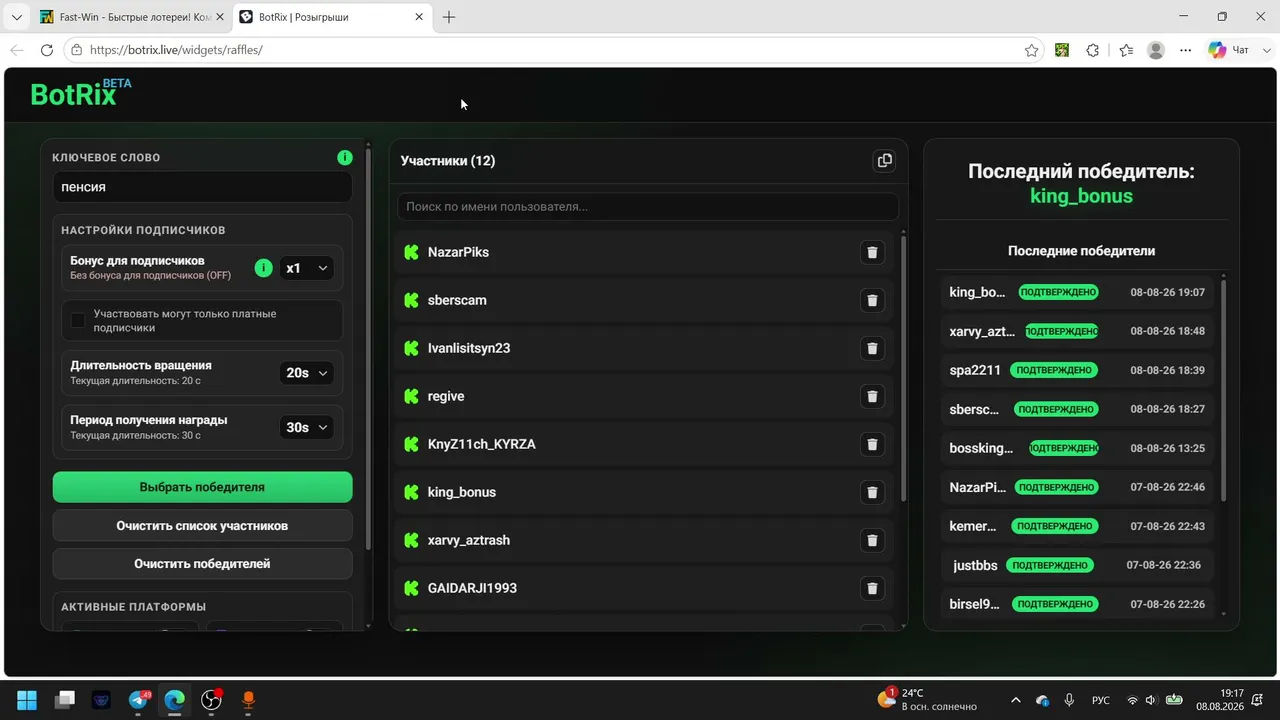Open the browser settings and more menu

coord(1186,50)
